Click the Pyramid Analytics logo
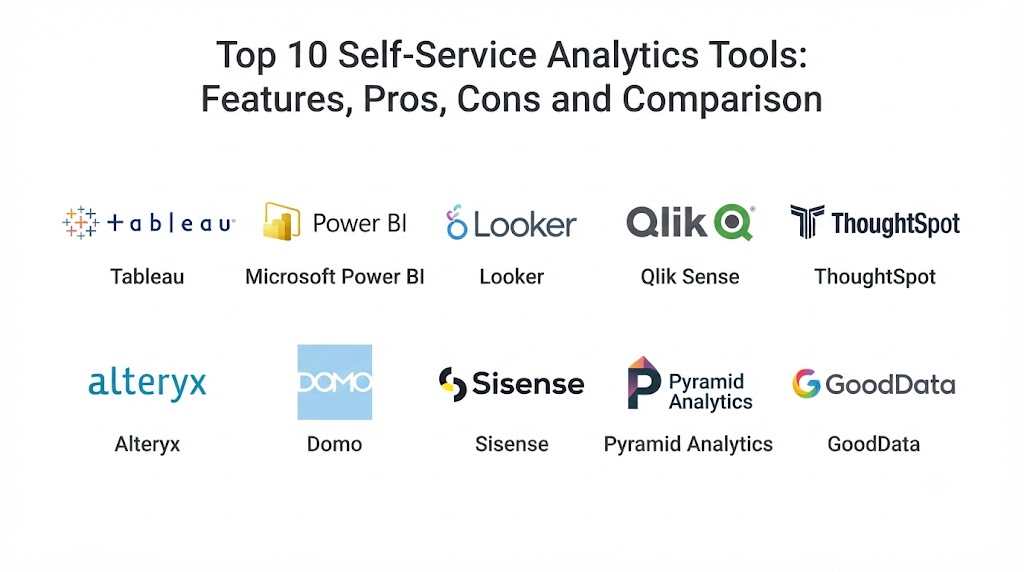 [690, 383]
